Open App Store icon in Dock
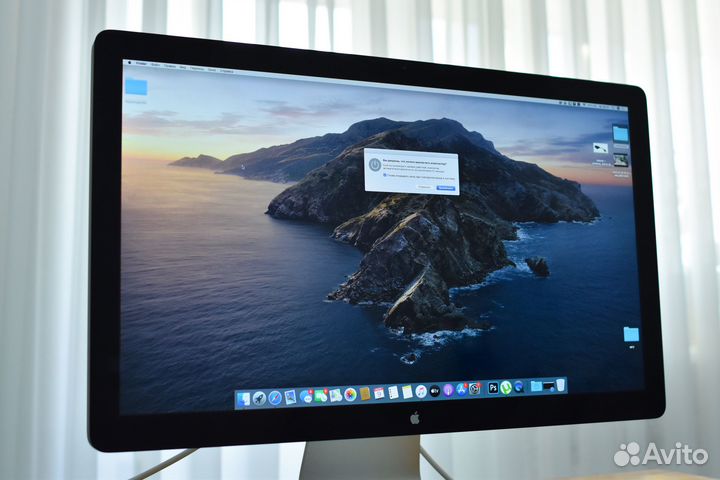 tap(461, 390)
